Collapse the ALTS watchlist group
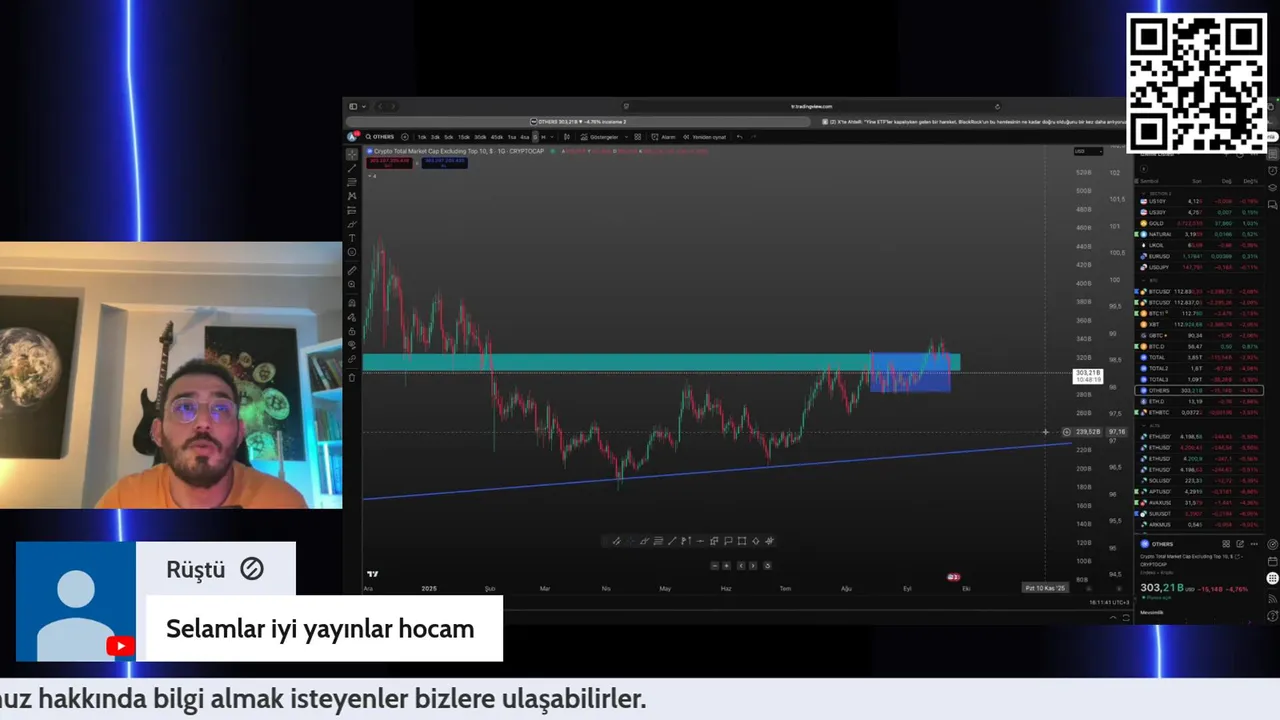Viewport: 1280px width, 720px height. (x=1144, y=425)
